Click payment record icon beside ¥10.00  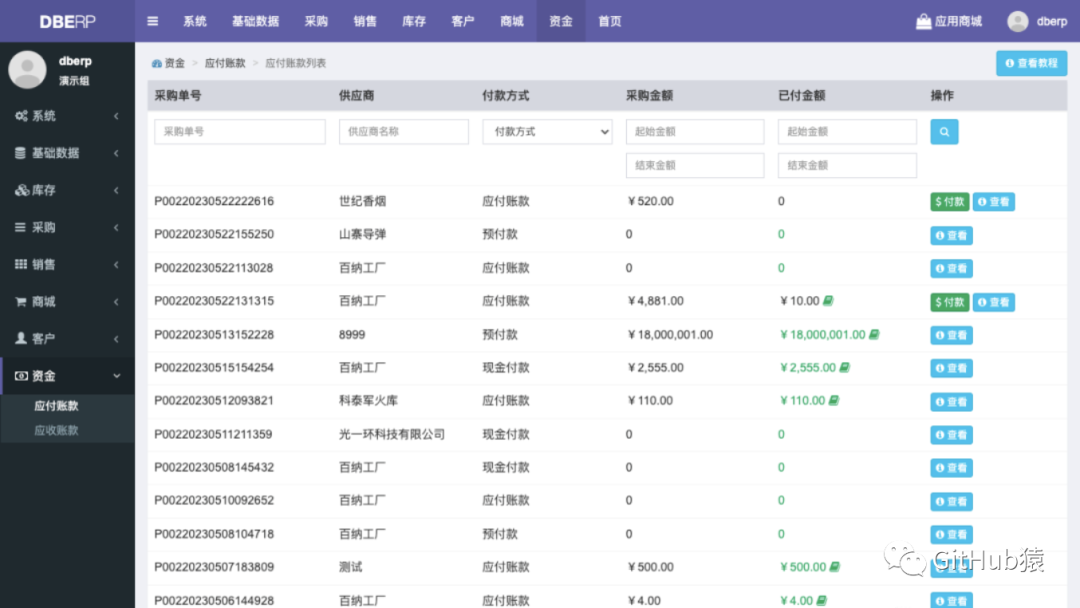click(828, 301)
